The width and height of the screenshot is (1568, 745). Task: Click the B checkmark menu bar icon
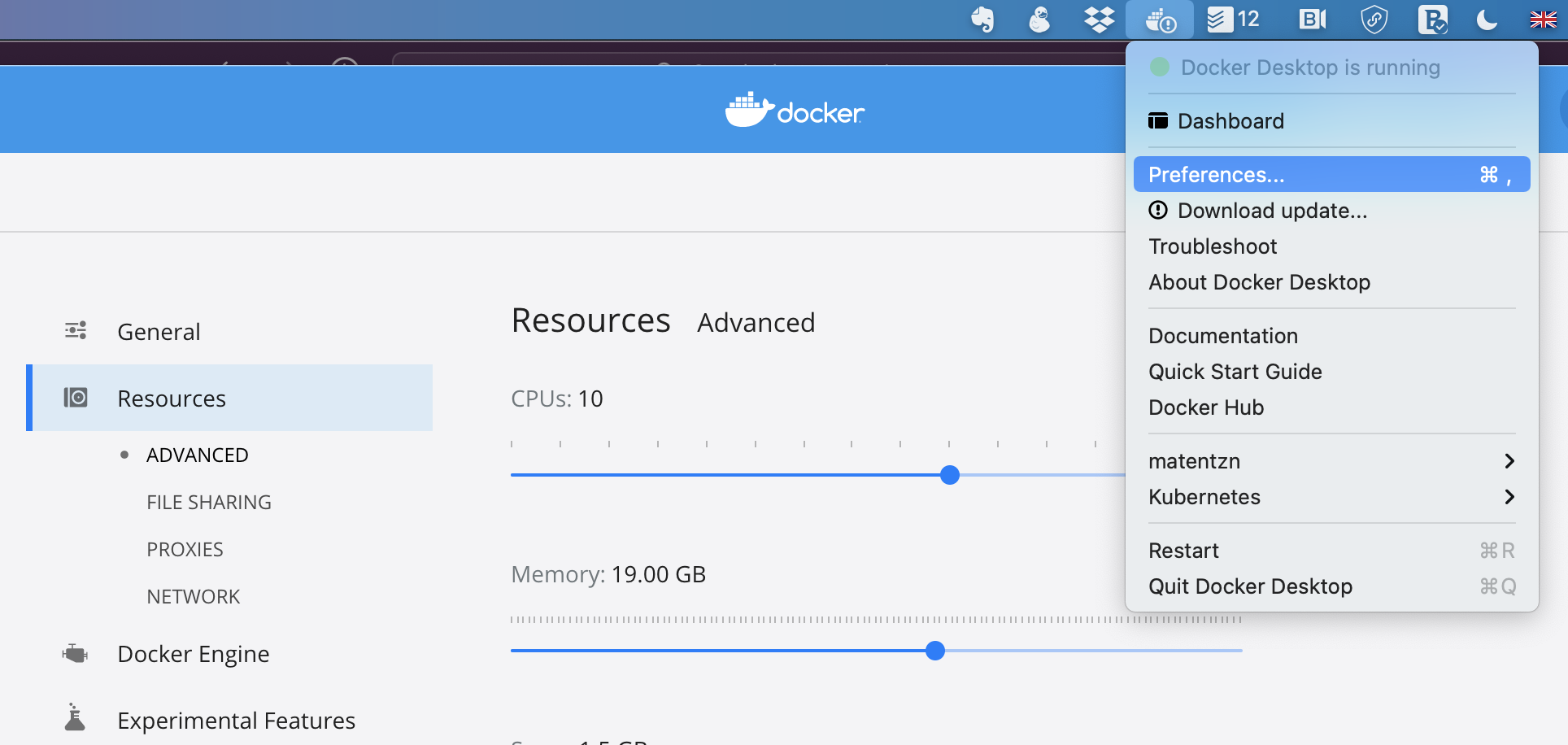point(1433,19)
